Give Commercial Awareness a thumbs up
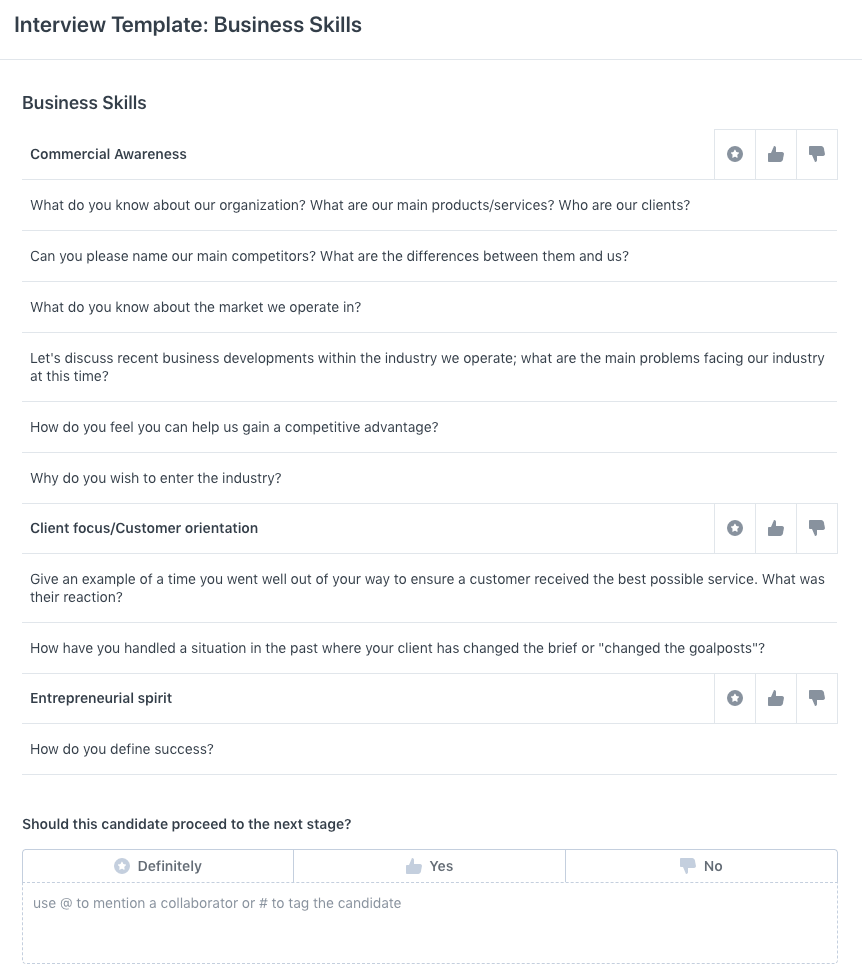This screenshot has height=978, width=862. [x=776, y=154]
